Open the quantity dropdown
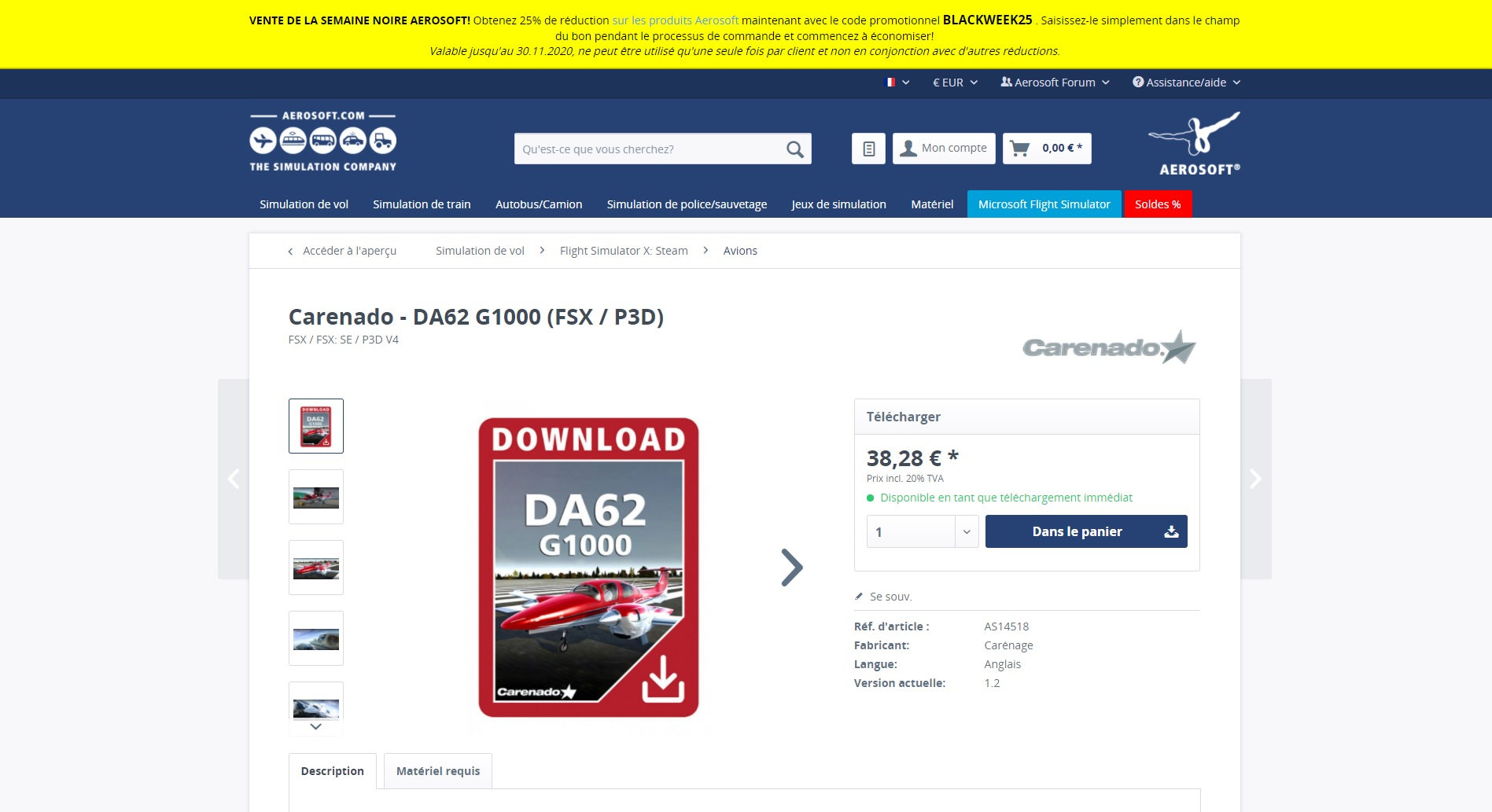The width and height of the screenshot is (1492, 812). tap(923, 531)
